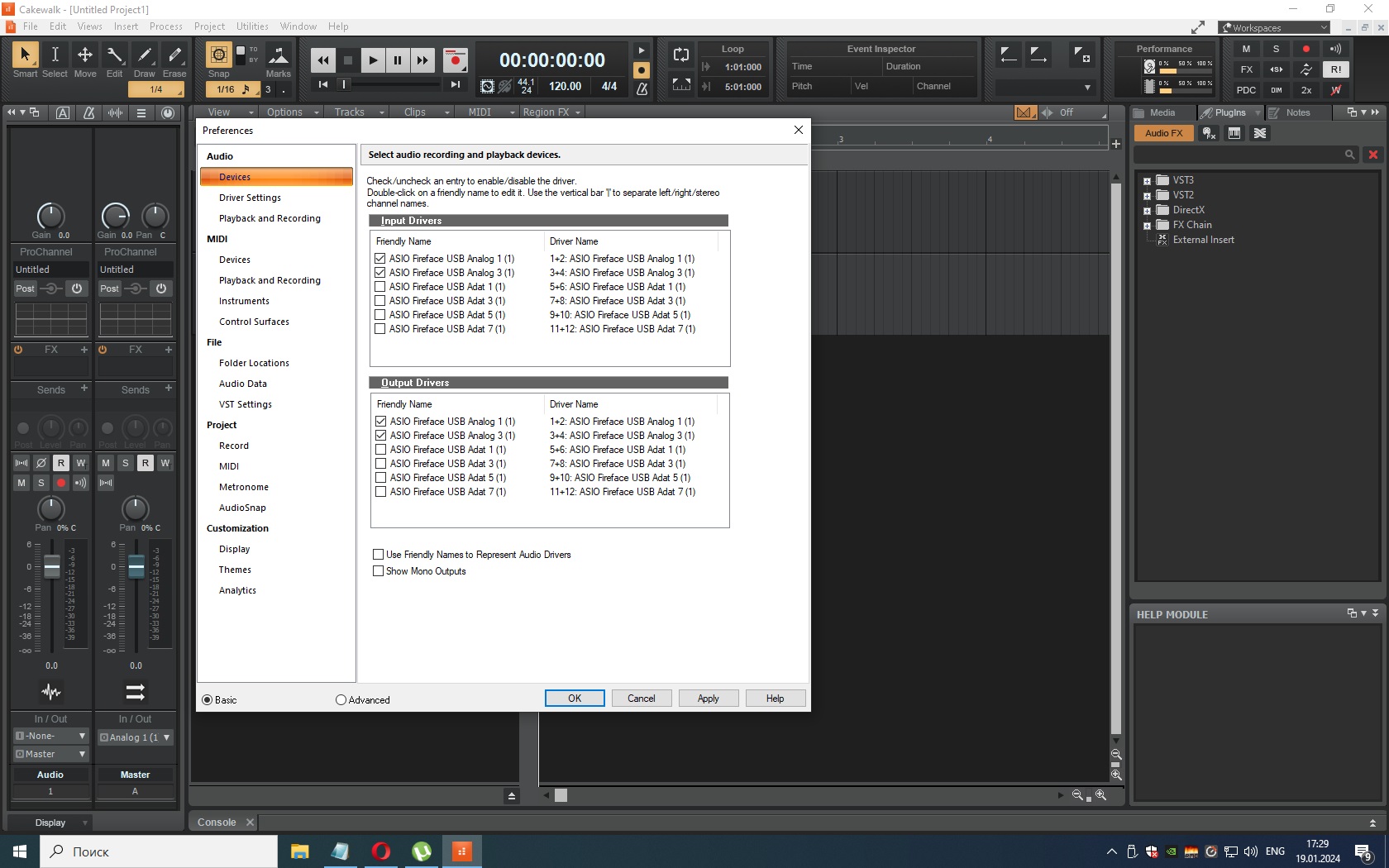Click the Record button in transport
1389x868 pixels.
pyautogui.click(x=455, y=60)
